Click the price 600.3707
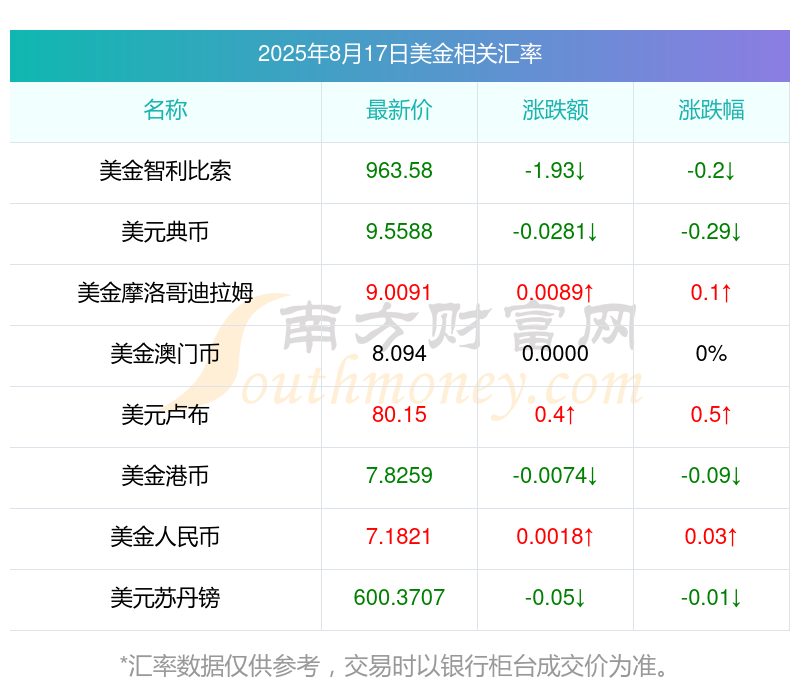The image size is (800, 698). pos(399,598)
